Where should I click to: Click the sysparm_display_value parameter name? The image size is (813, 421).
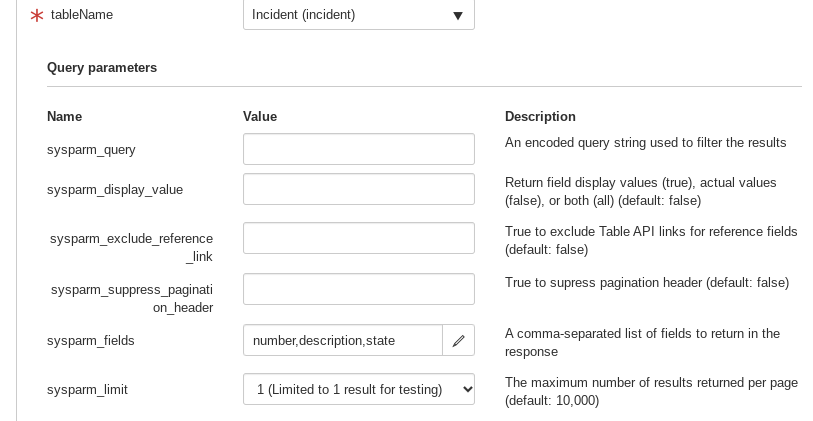pos(115,189)
